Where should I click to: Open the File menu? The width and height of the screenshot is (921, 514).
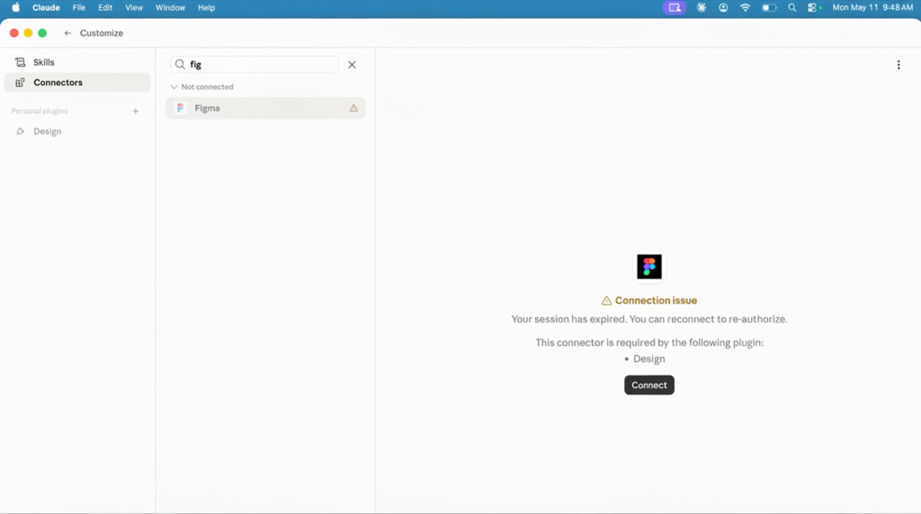[x=79, y=8]
